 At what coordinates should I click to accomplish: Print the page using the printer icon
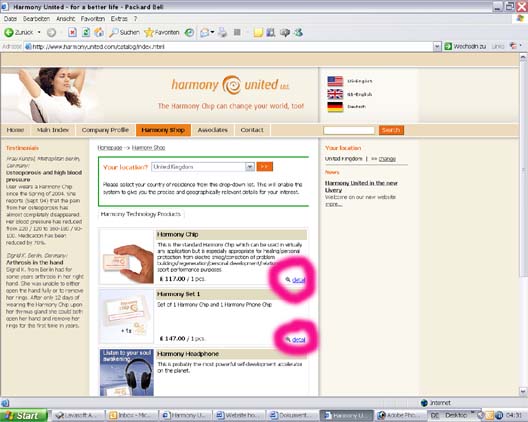(222, 32)
